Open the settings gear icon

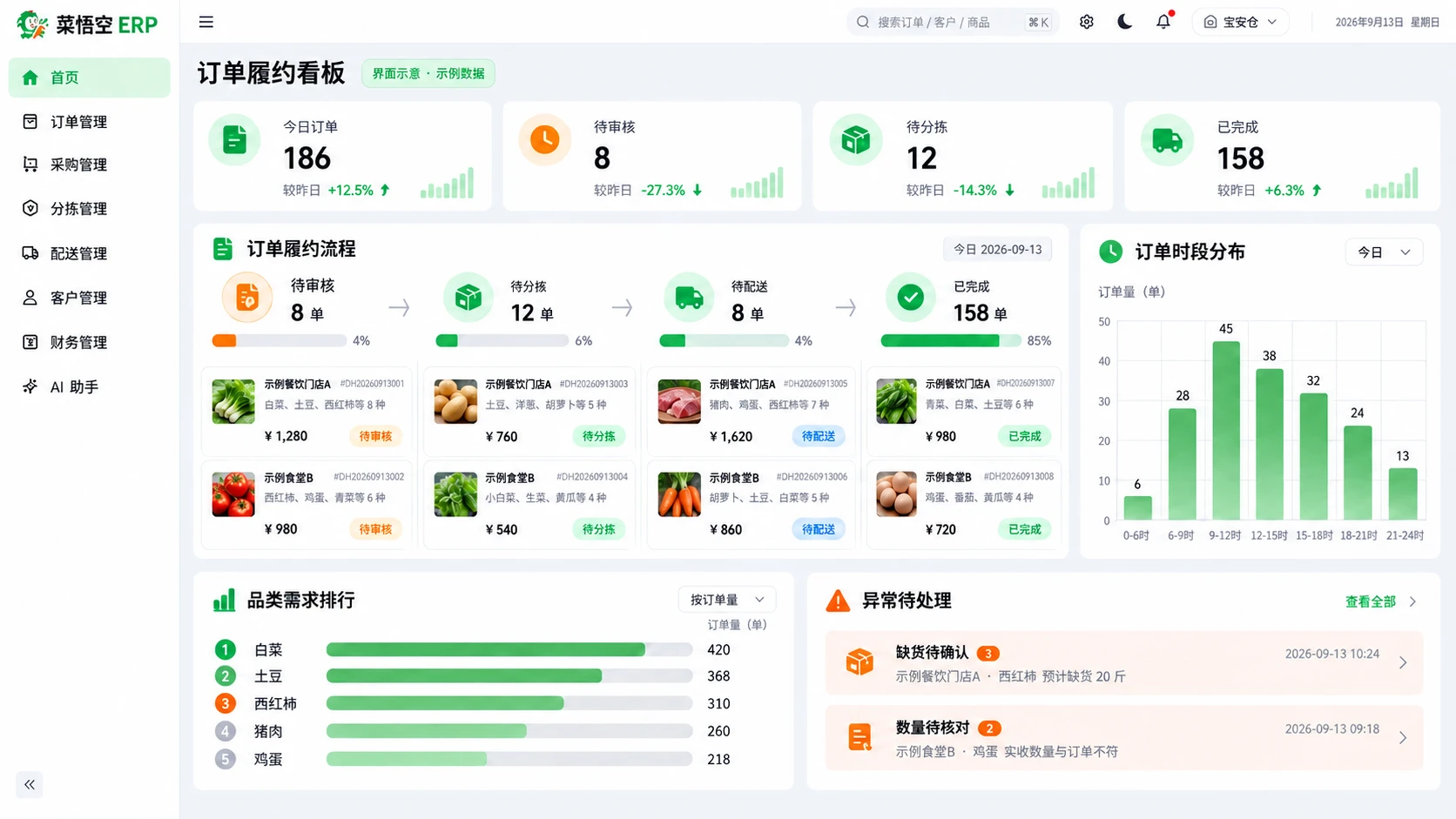tap(1086, 22)
